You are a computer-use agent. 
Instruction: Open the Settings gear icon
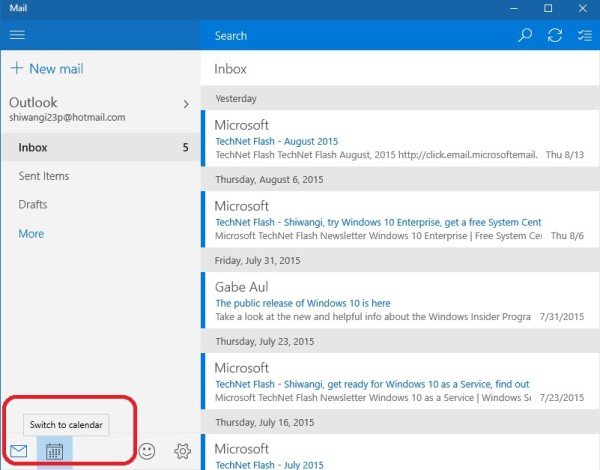pyautogui.click(x=183, y=451)
